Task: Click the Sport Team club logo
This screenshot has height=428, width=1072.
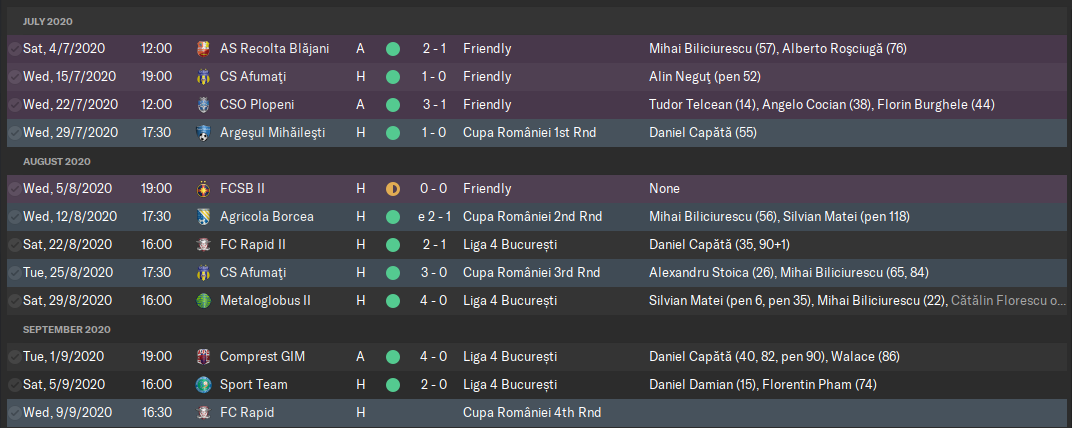Action: coord(202,385)
